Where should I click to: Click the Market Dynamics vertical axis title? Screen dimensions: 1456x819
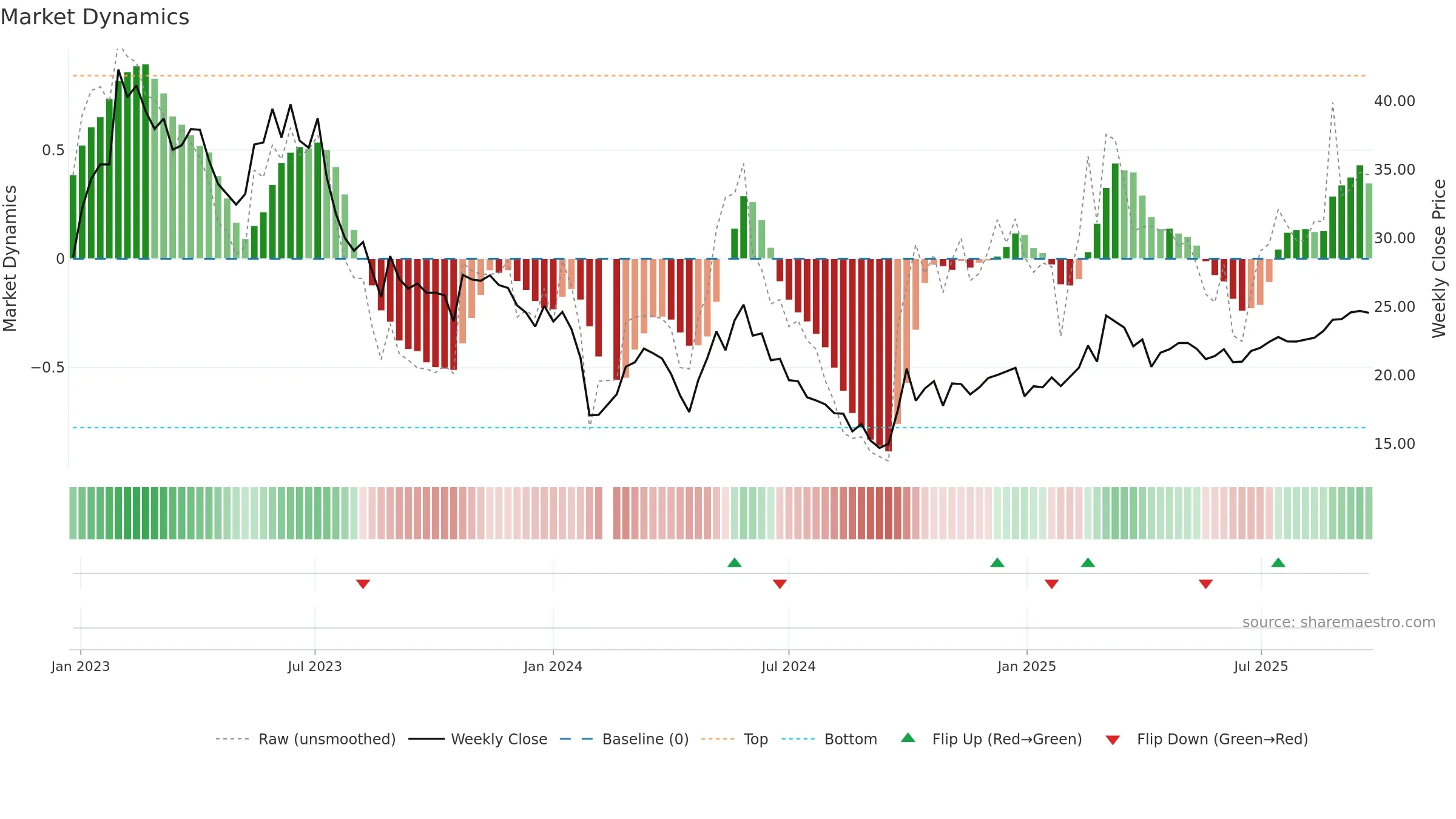pos(10,258)
